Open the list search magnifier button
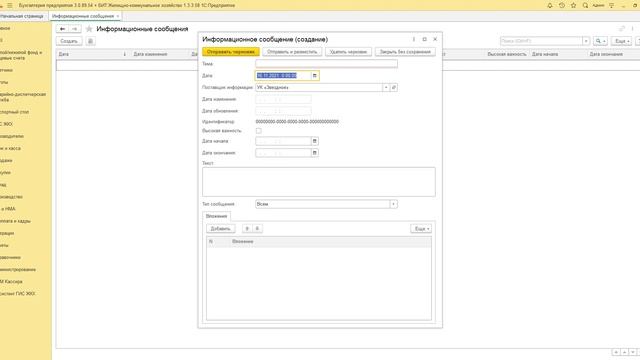Screen dimensions: 640x360 600,41
